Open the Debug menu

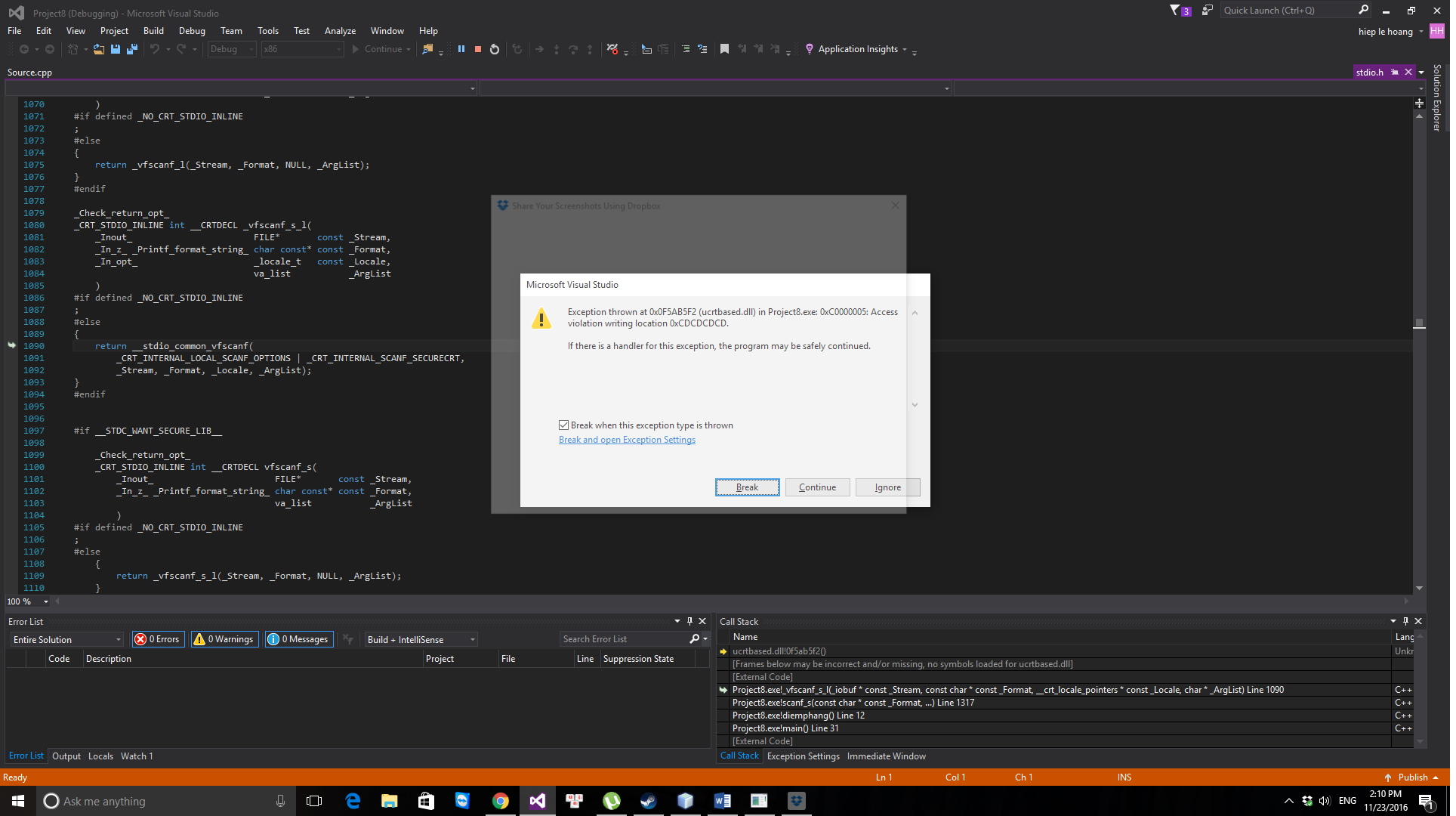coord(192,31)
